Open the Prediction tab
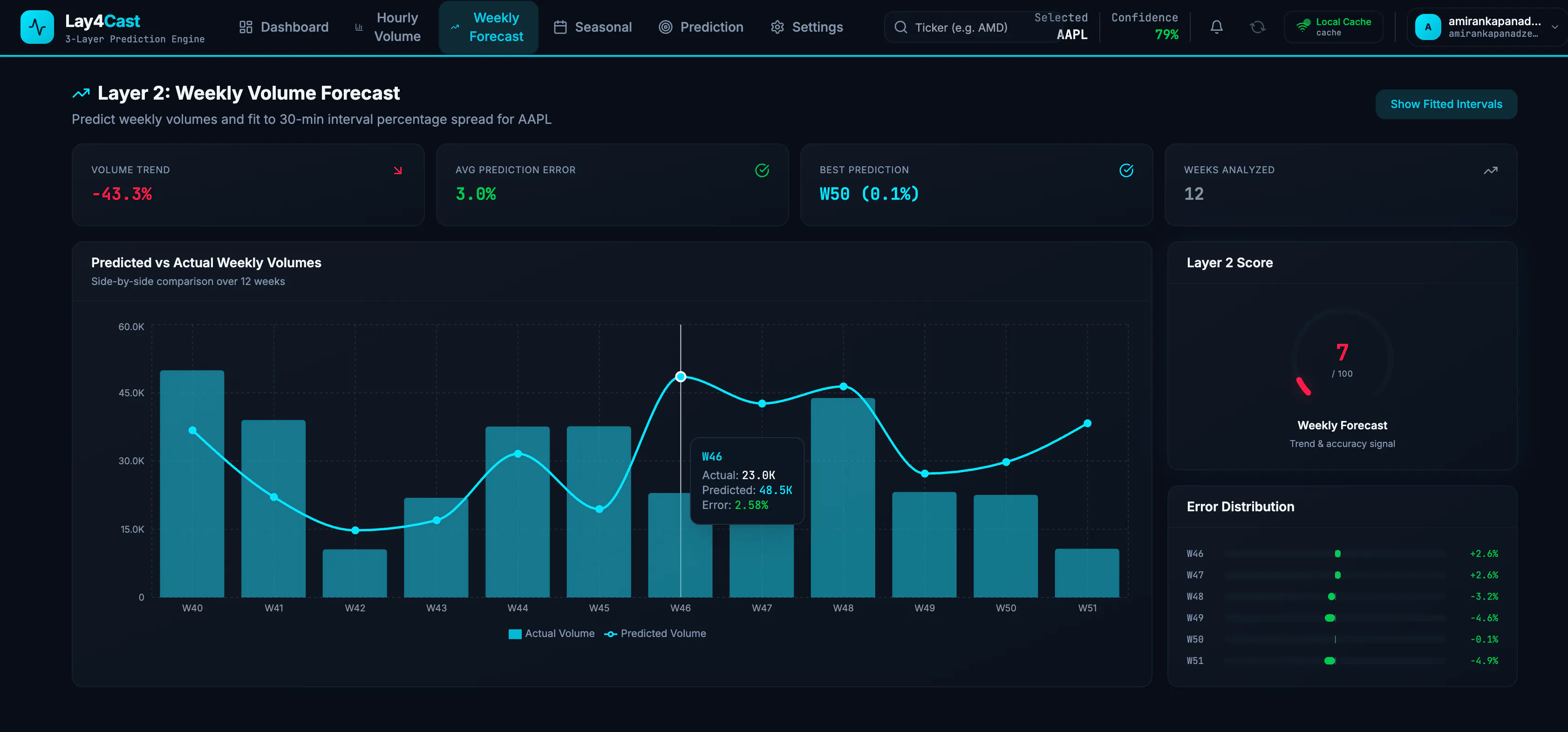1568x732 pixels. [x=701, y=27]
